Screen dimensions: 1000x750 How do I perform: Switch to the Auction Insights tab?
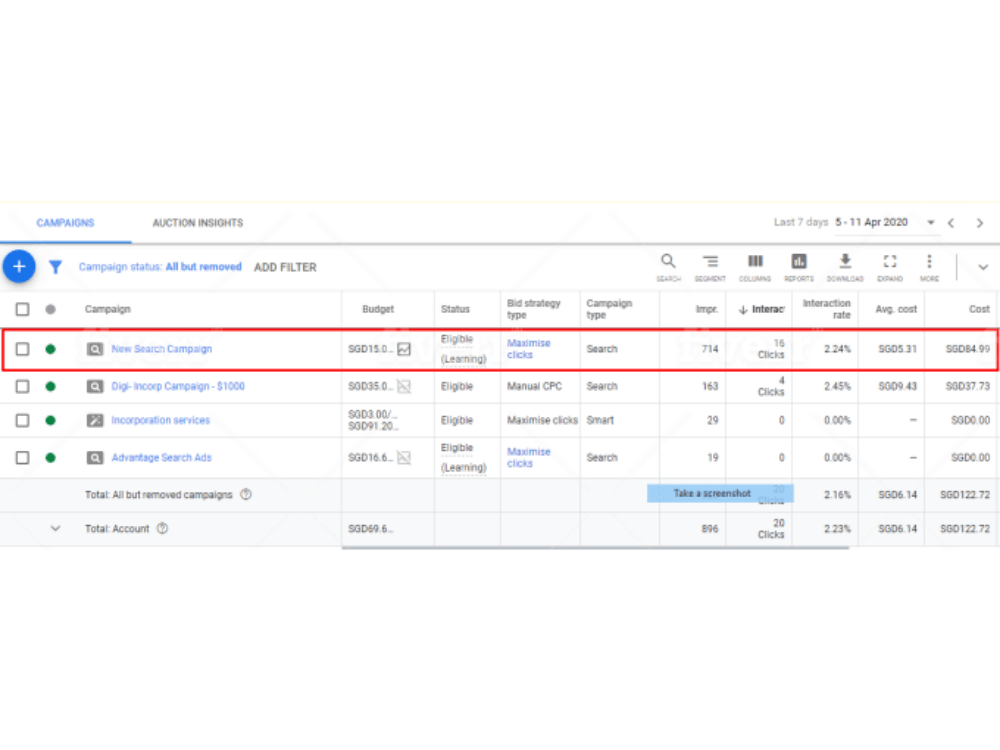[198, 223]
